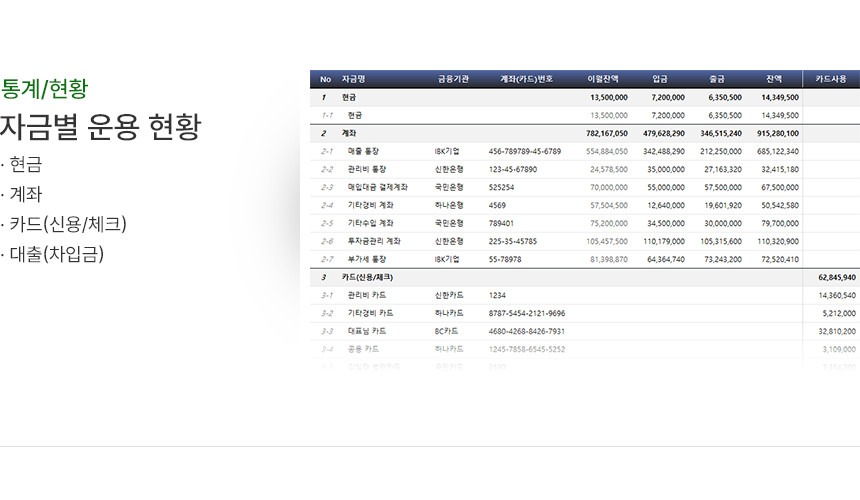Select the 관리비 통장 account row
Viewport: 860px width, 500px height.
[x=367, y=169]
